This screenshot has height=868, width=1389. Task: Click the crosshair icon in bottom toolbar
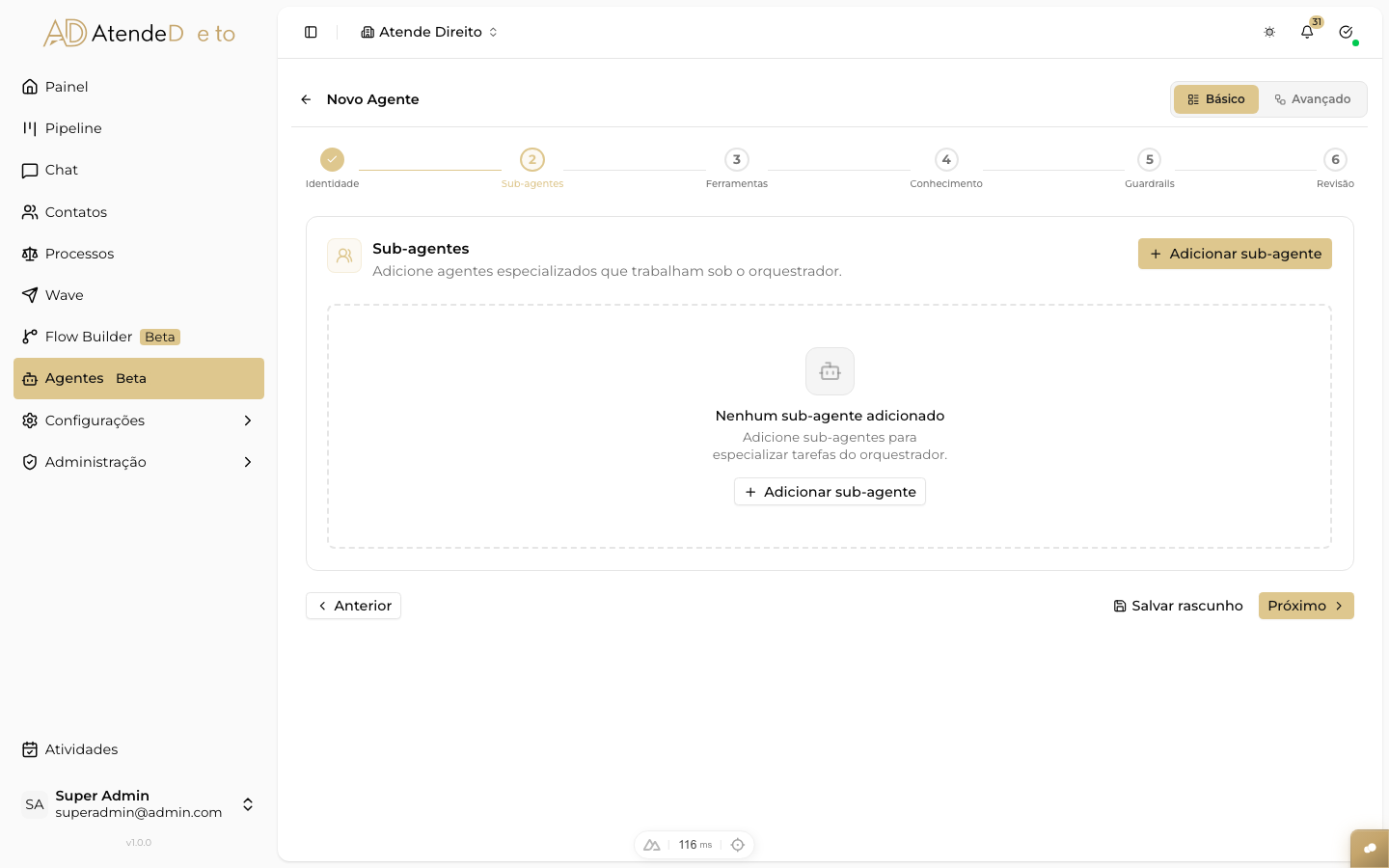tap(738, 845)
